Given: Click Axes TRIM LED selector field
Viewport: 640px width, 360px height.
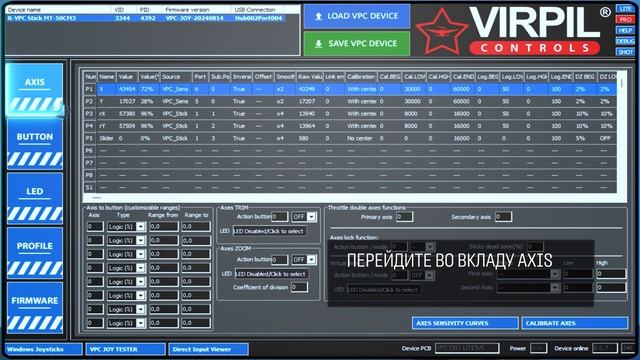Looking at the screenshot, I should coord(269,231).
